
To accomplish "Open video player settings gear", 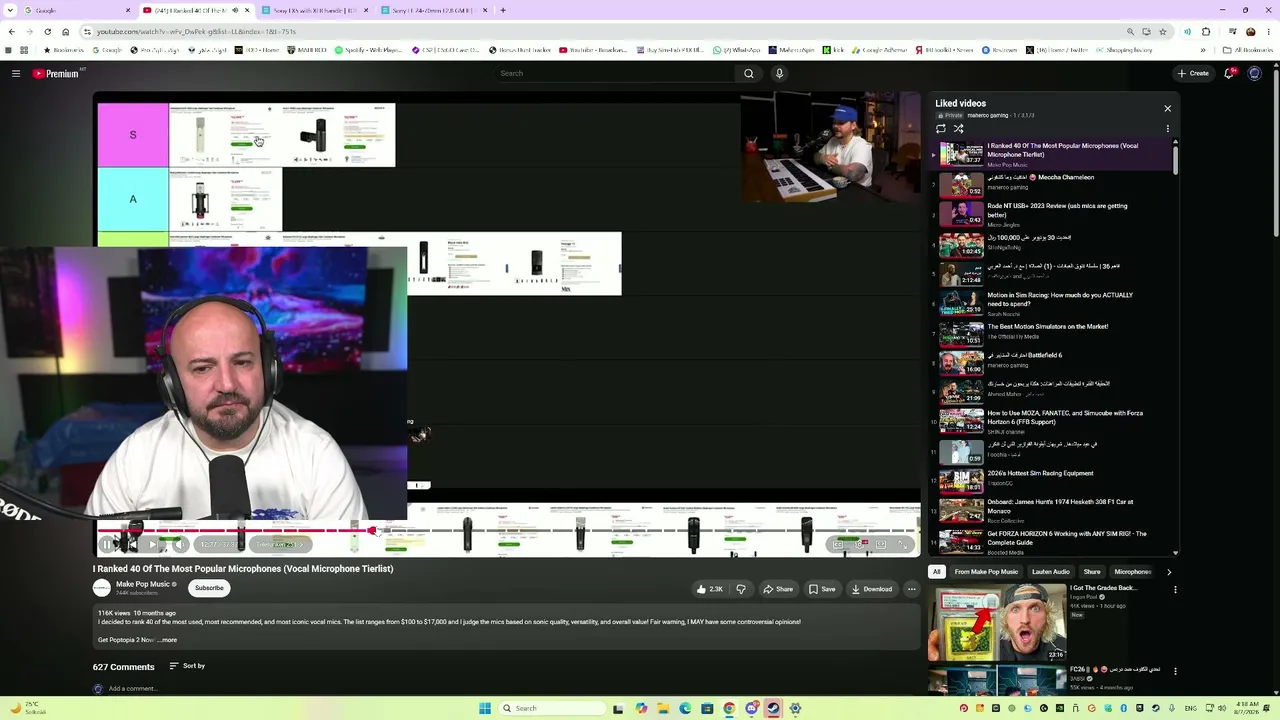I will pyautogui.click(x=860, y=544).
